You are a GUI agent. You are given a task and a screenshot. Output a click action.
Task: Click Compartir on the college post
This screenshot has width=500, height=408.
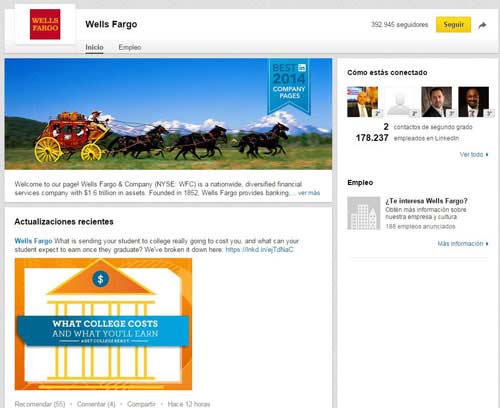click(x=141, y=404)
